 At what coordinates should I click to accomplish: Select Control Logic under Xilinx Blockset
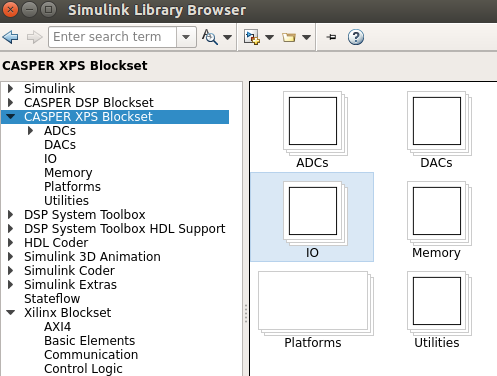[83, 369]
